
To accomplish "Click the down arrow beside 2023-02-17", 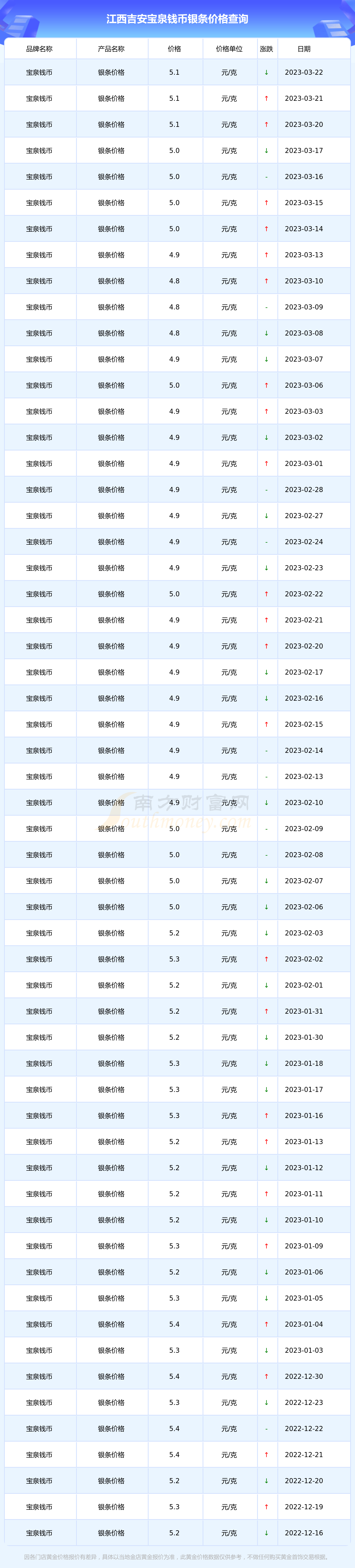I will pos(267,673).
